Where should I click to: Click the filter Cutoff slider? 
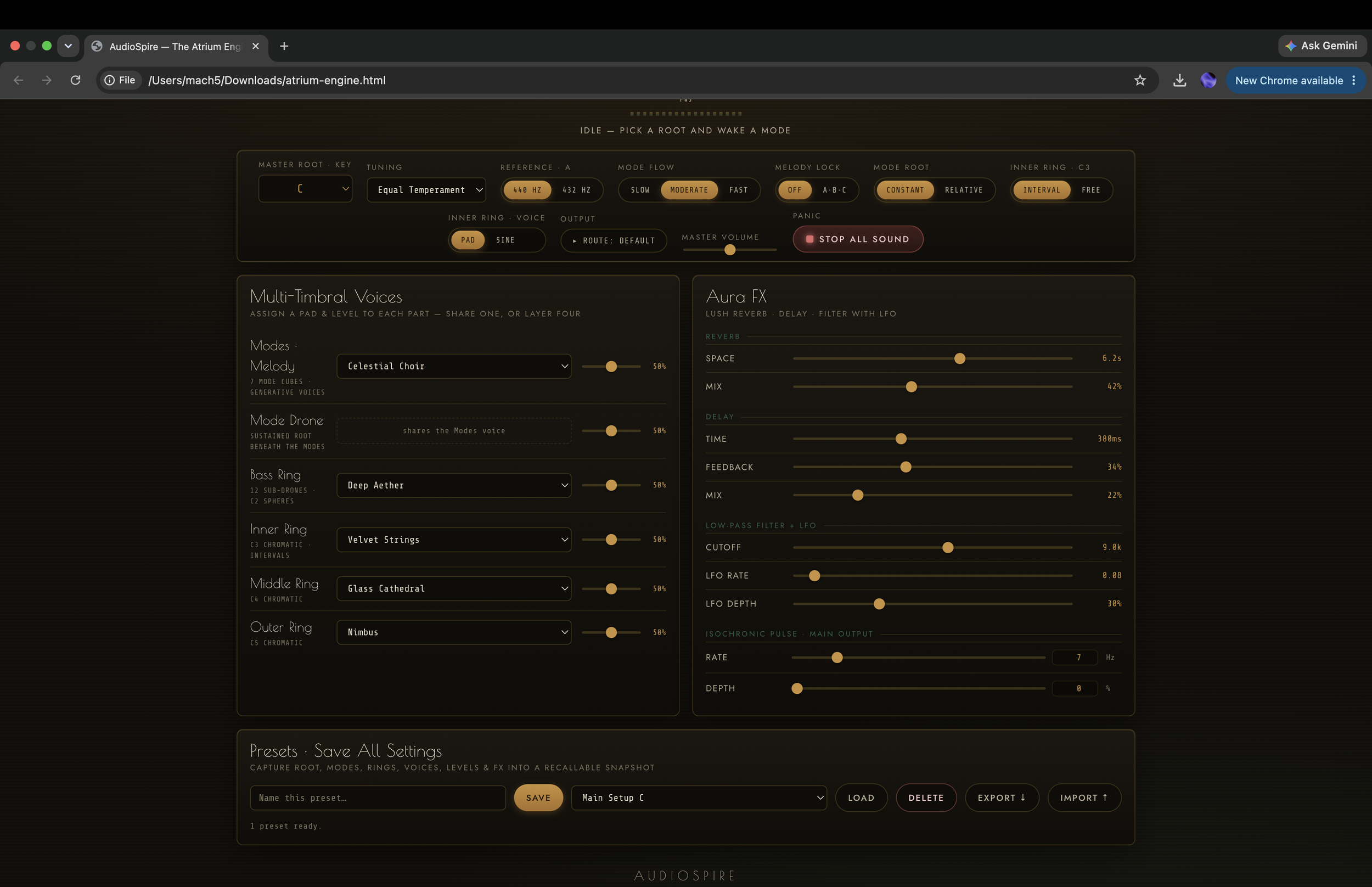click(x=933, y=547)
